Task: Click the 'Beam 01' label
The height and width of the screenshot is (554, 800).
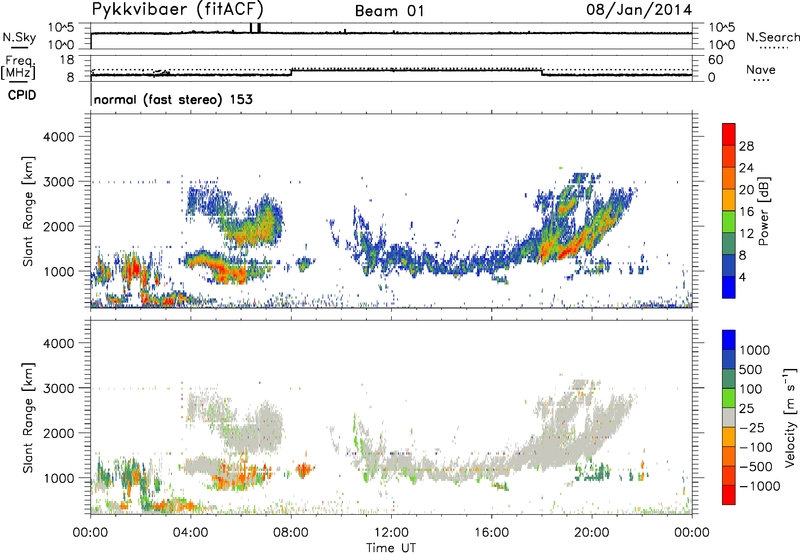Action: click(x=390, y=11)
